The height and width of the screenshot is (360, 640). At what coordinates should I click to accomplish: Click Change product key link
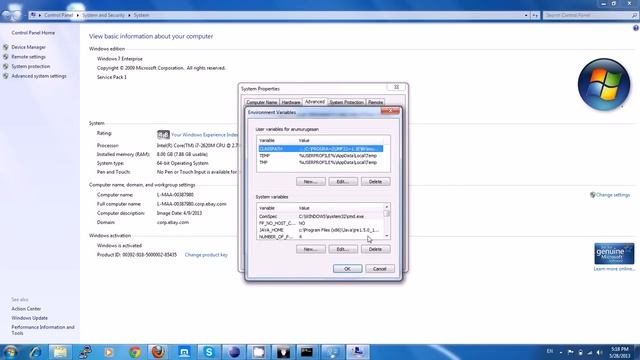(206, 255)
